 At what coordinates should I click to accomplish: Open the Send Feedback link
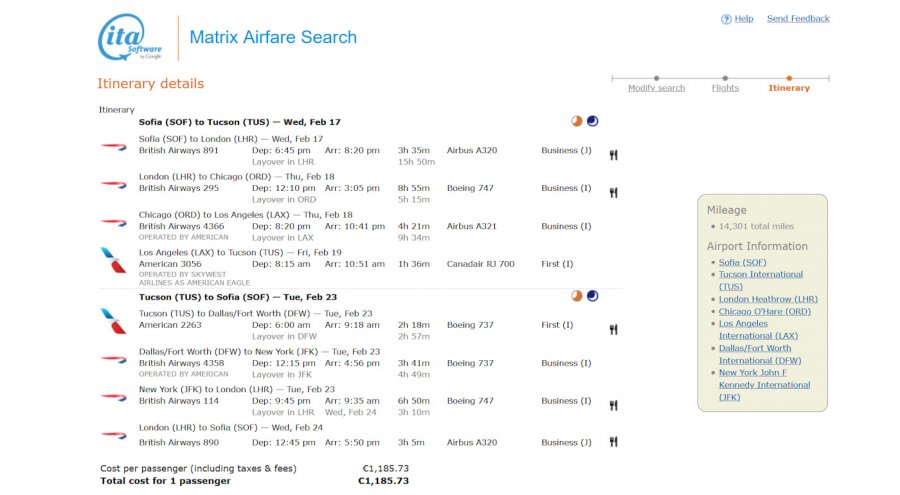tap(797, 19)
